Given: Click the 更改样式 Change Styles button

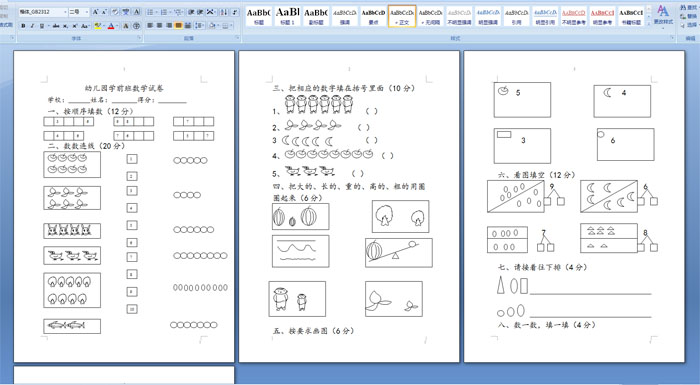Looking at the screenshot, I should click(662, 16).
